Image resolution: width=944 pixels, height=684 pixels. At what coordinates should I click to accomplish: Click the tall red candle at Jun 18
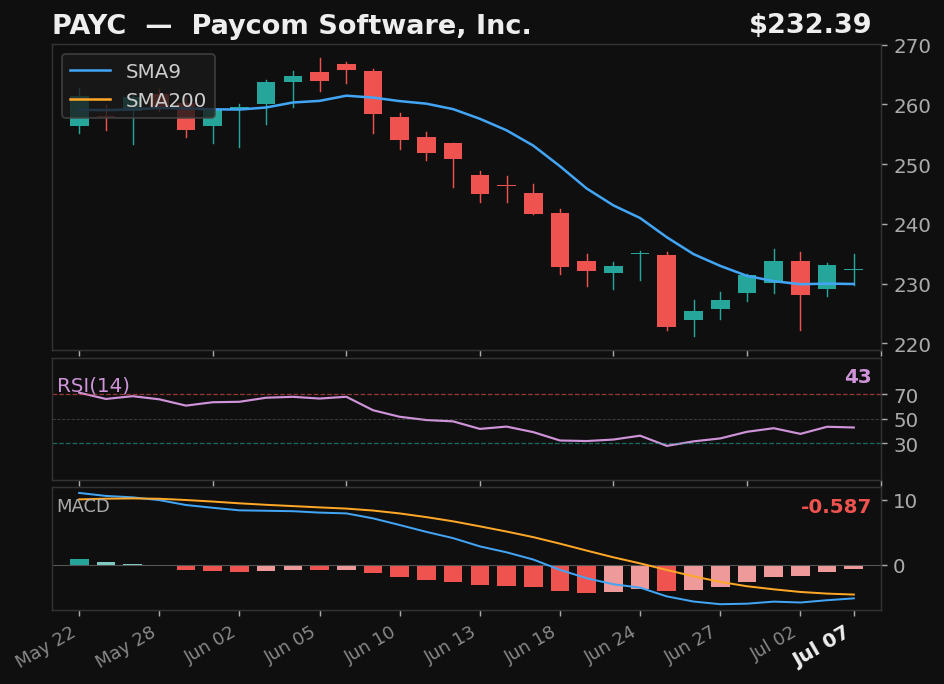click(x=560, y=240)
